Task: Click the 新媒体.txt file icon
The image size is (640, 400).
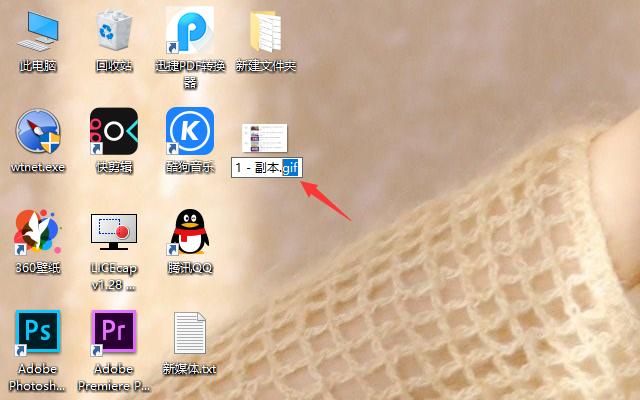Action: [x=190, y=333]
